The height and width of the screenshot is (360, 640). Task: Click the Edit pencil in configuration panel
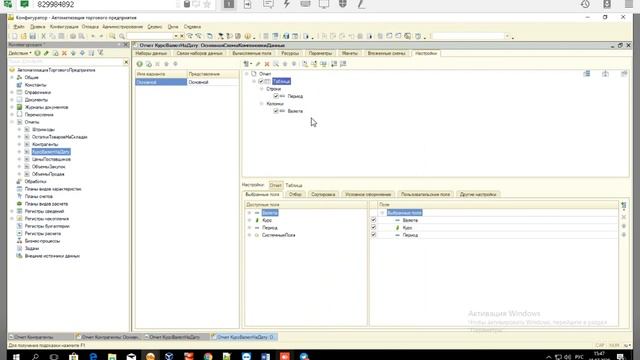[x=47, y=53]
